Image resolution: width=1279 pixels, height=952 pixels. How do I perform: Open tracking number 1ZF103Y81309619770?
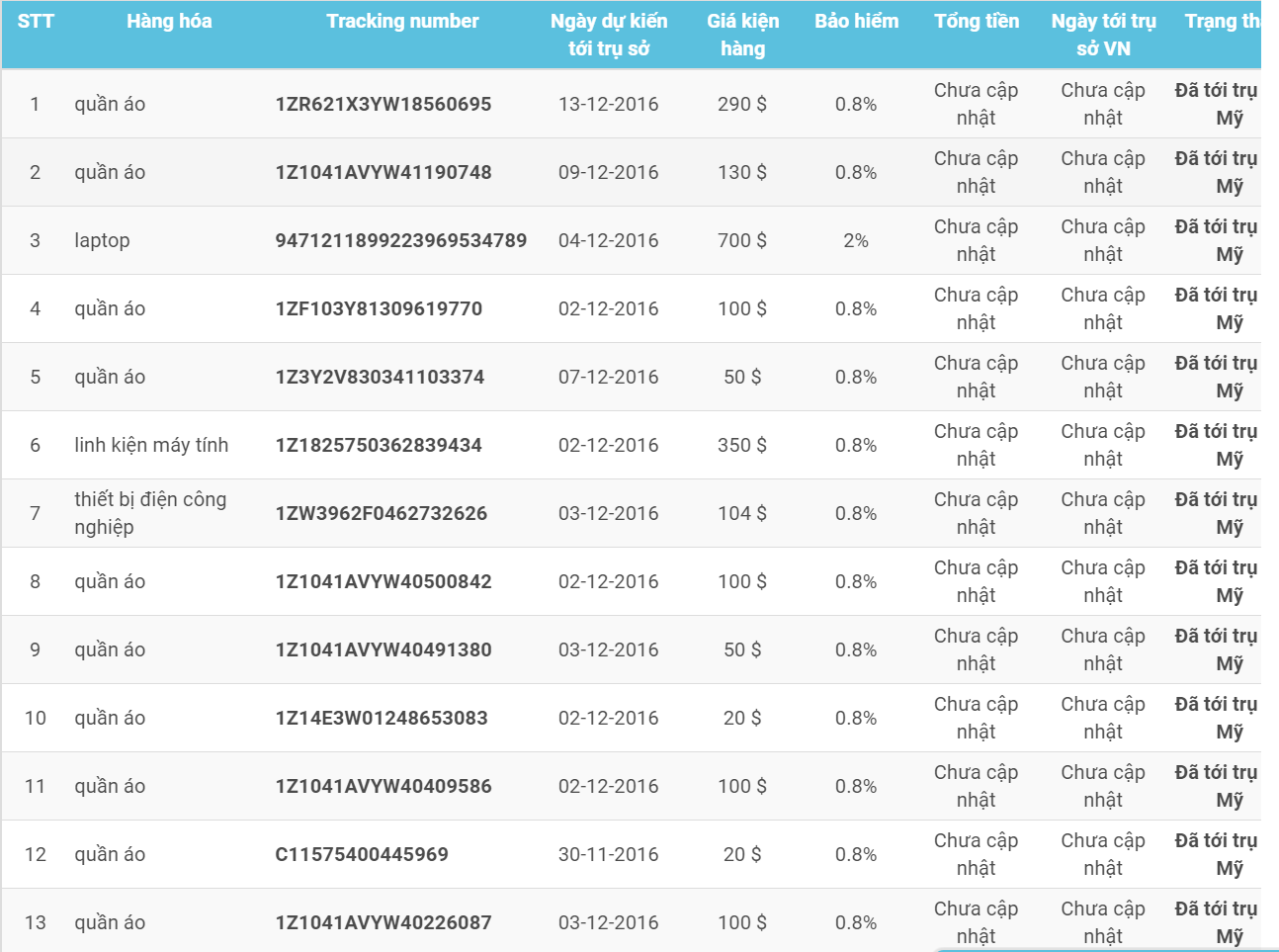[379, 308]
